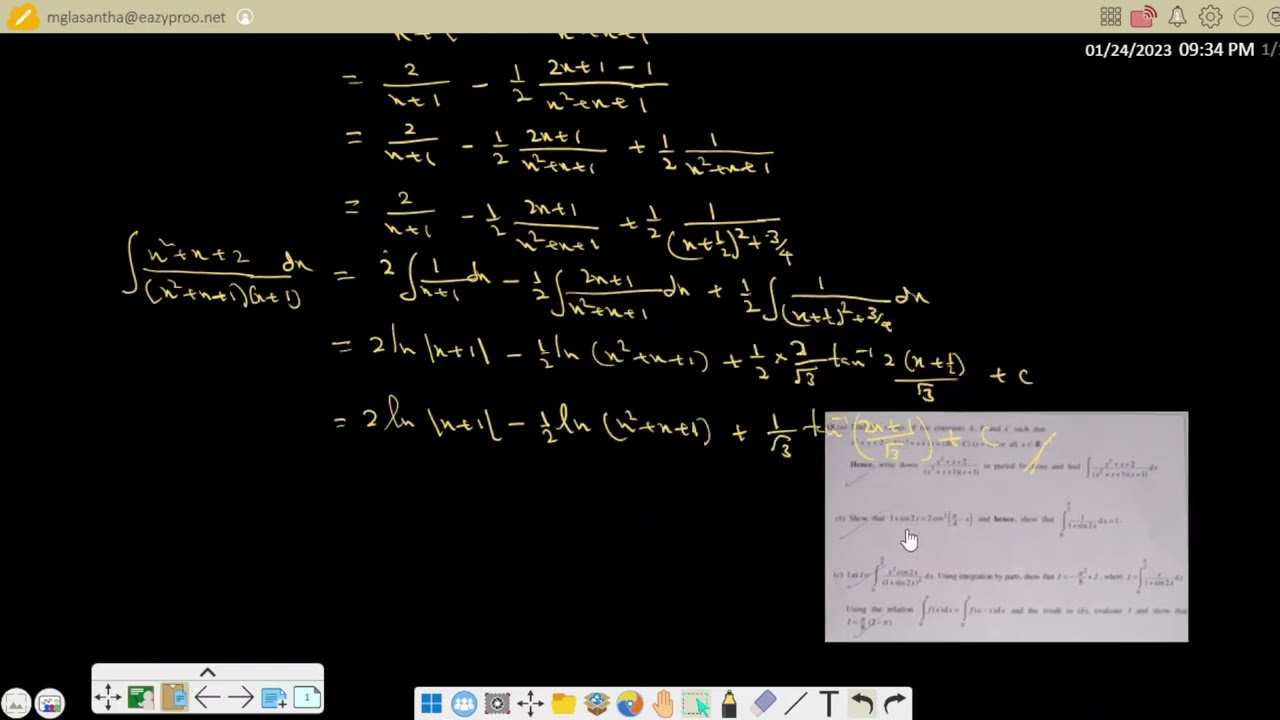Screen dimensions: 1280x720
Task: Open the notifications bell
Action: (1177, 17)
